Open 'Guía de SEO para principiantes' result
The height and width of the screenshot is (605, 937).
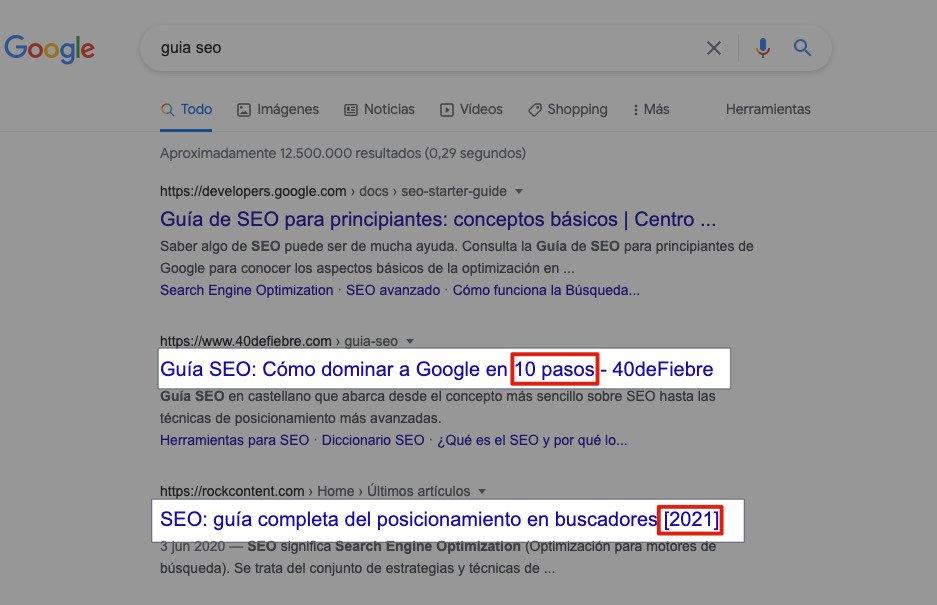click(437, 219)
